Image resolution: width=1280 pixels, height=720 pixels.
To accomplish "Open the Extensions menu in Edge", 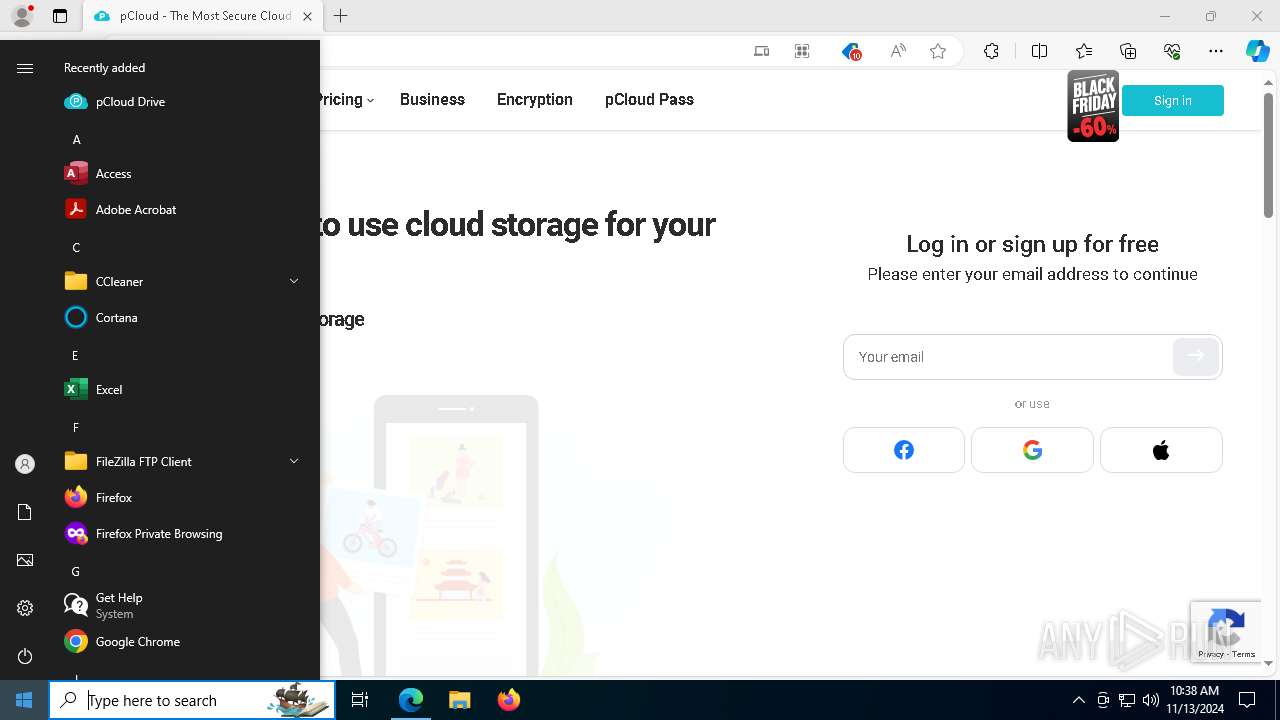I will coord(991,51).
